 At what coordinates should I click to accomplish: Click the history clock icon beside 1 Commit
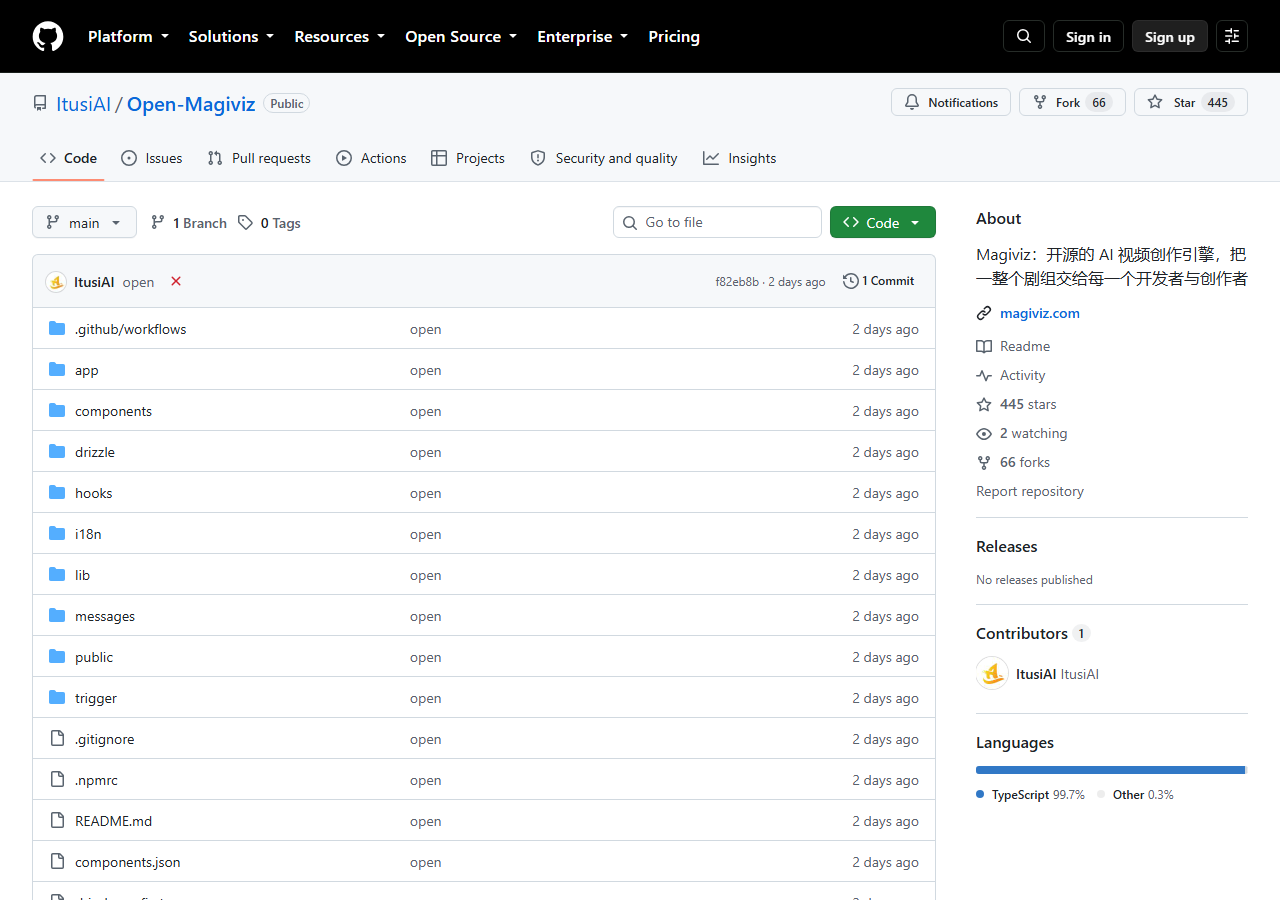click(x=851, y=281)
